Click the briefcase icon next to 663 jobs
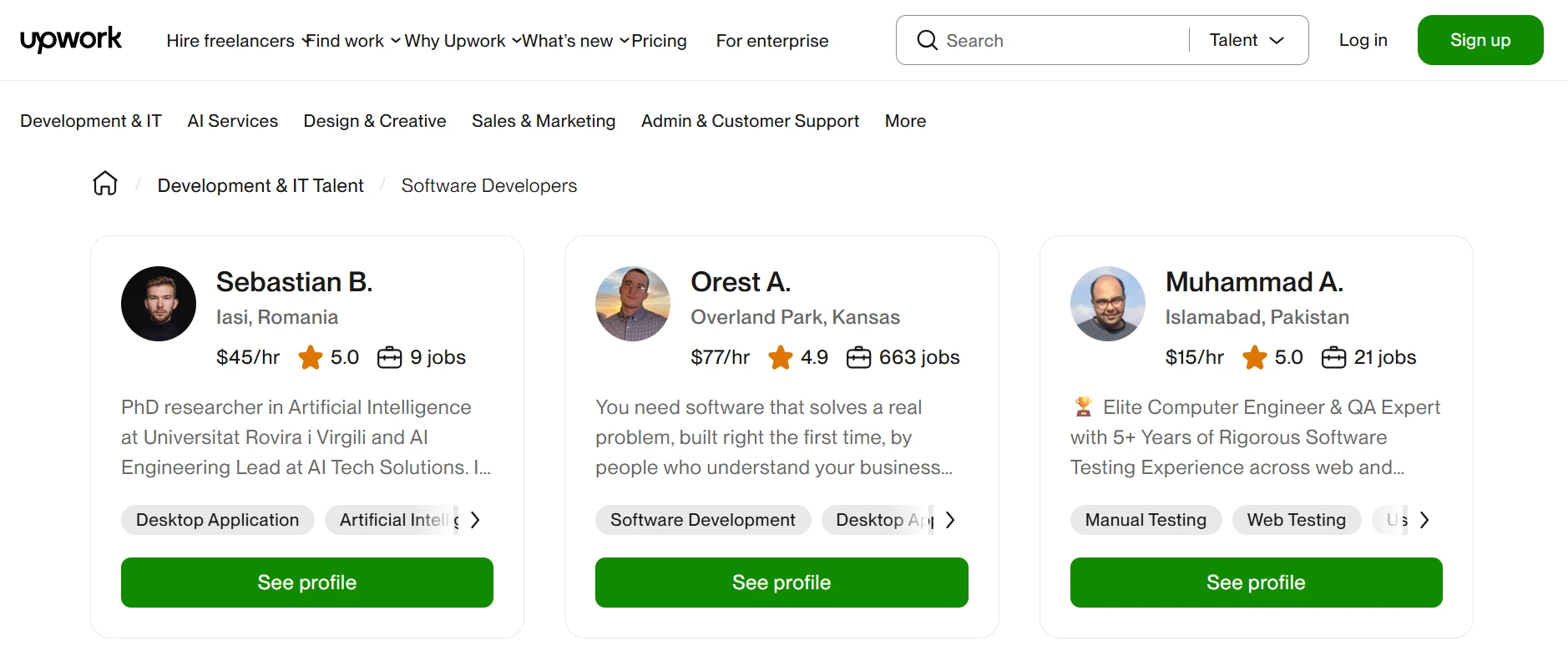Screen dimensions: 1568x666 click(x=858, y=357)
